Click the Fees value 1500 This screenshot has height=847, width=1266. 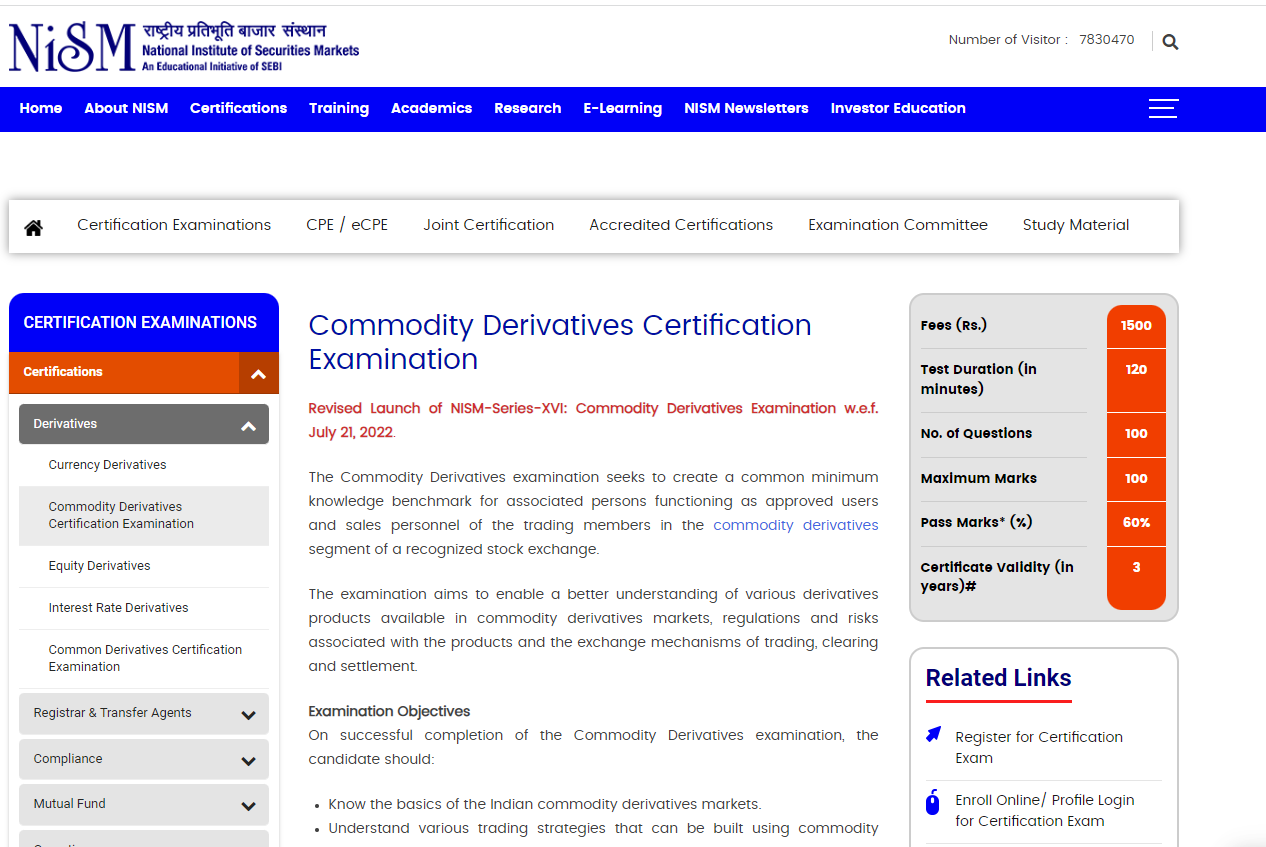1136,326
